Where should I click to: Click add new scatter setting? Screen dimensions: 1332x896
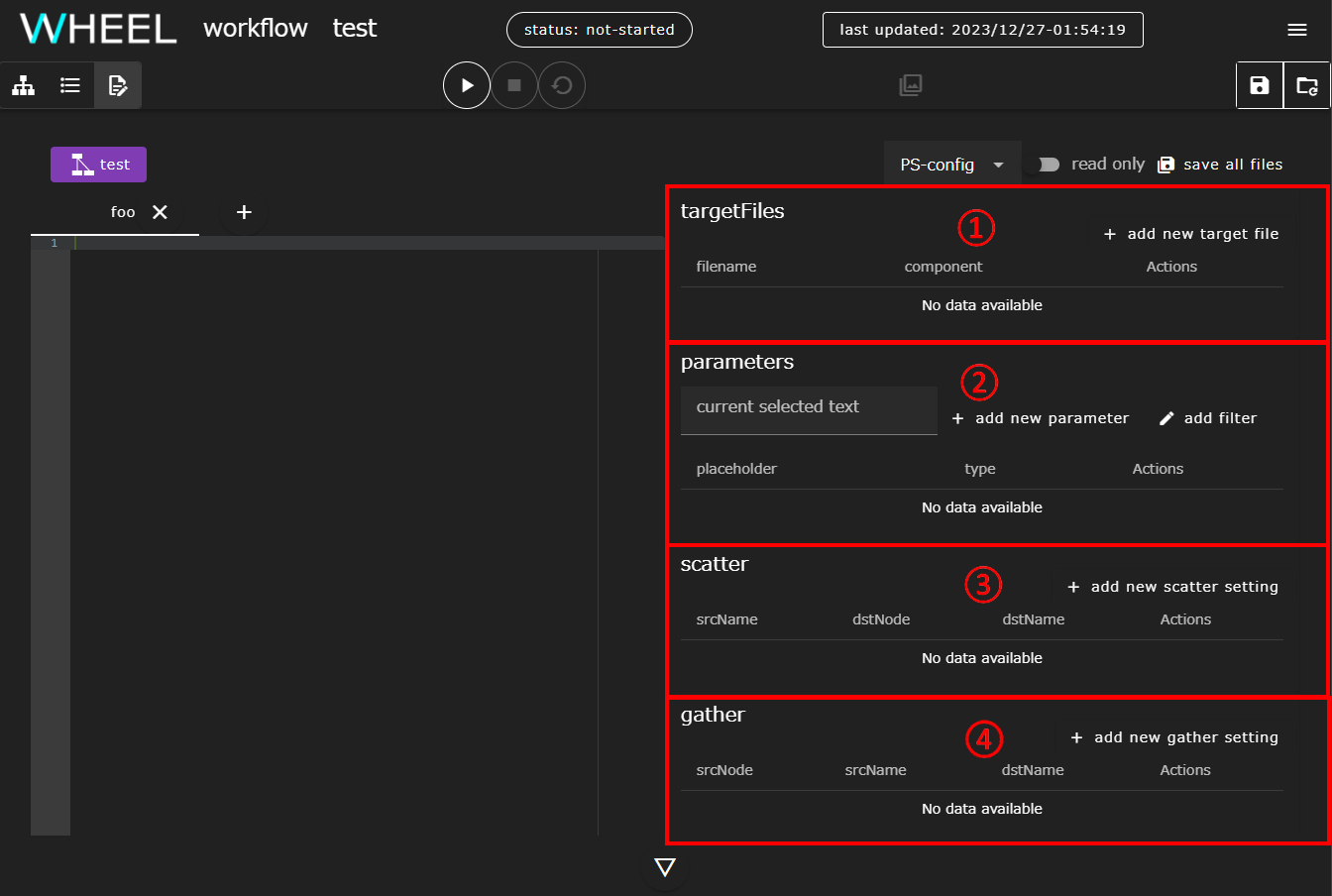pos(1174,587)
